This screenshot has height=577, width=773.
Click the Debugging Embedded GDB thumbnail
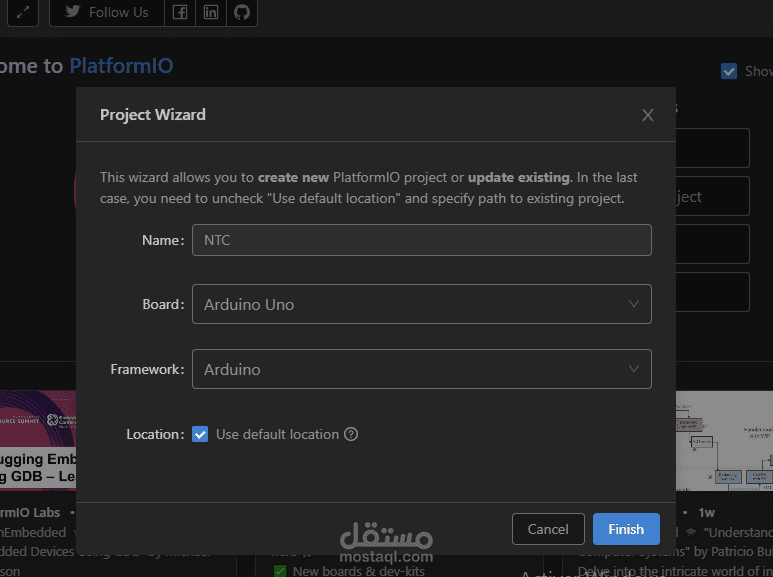pyautogui.click(x=38, y=440)
